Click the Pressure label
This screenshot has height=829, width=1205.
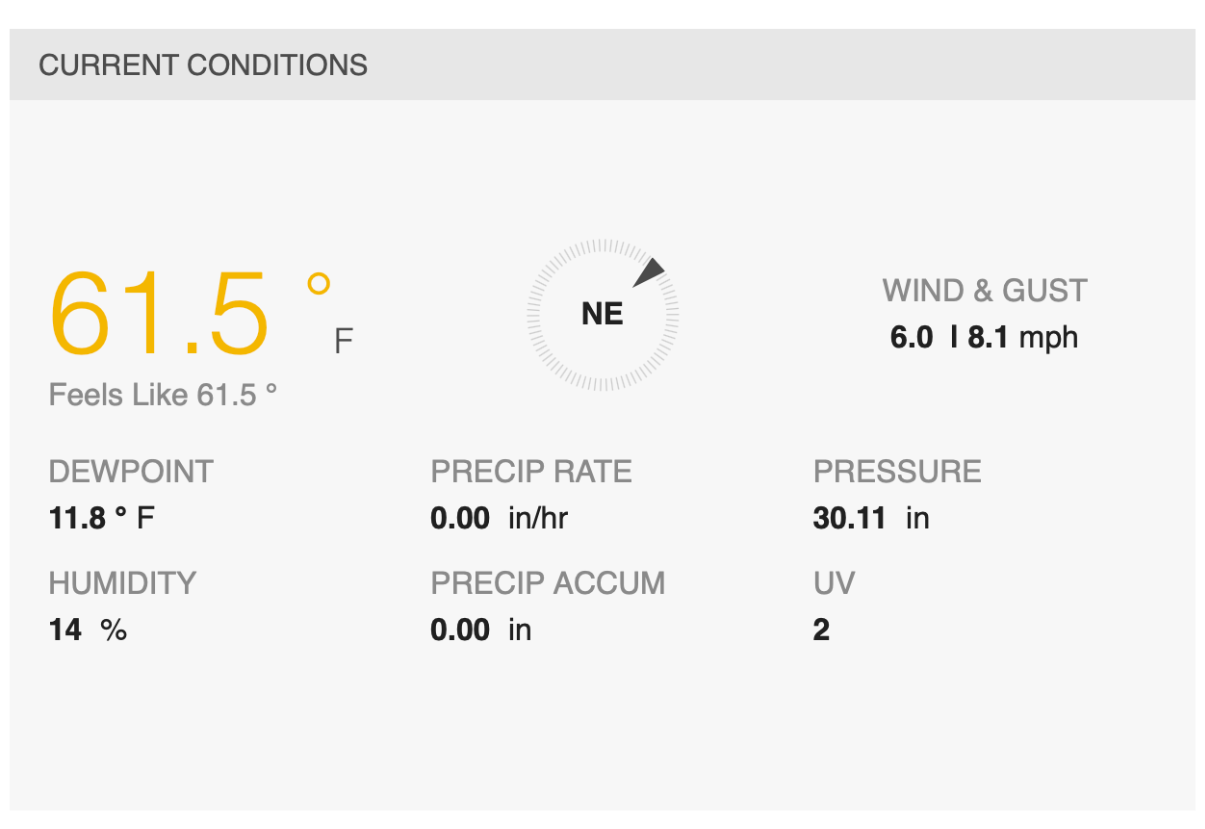coord(897,472)
